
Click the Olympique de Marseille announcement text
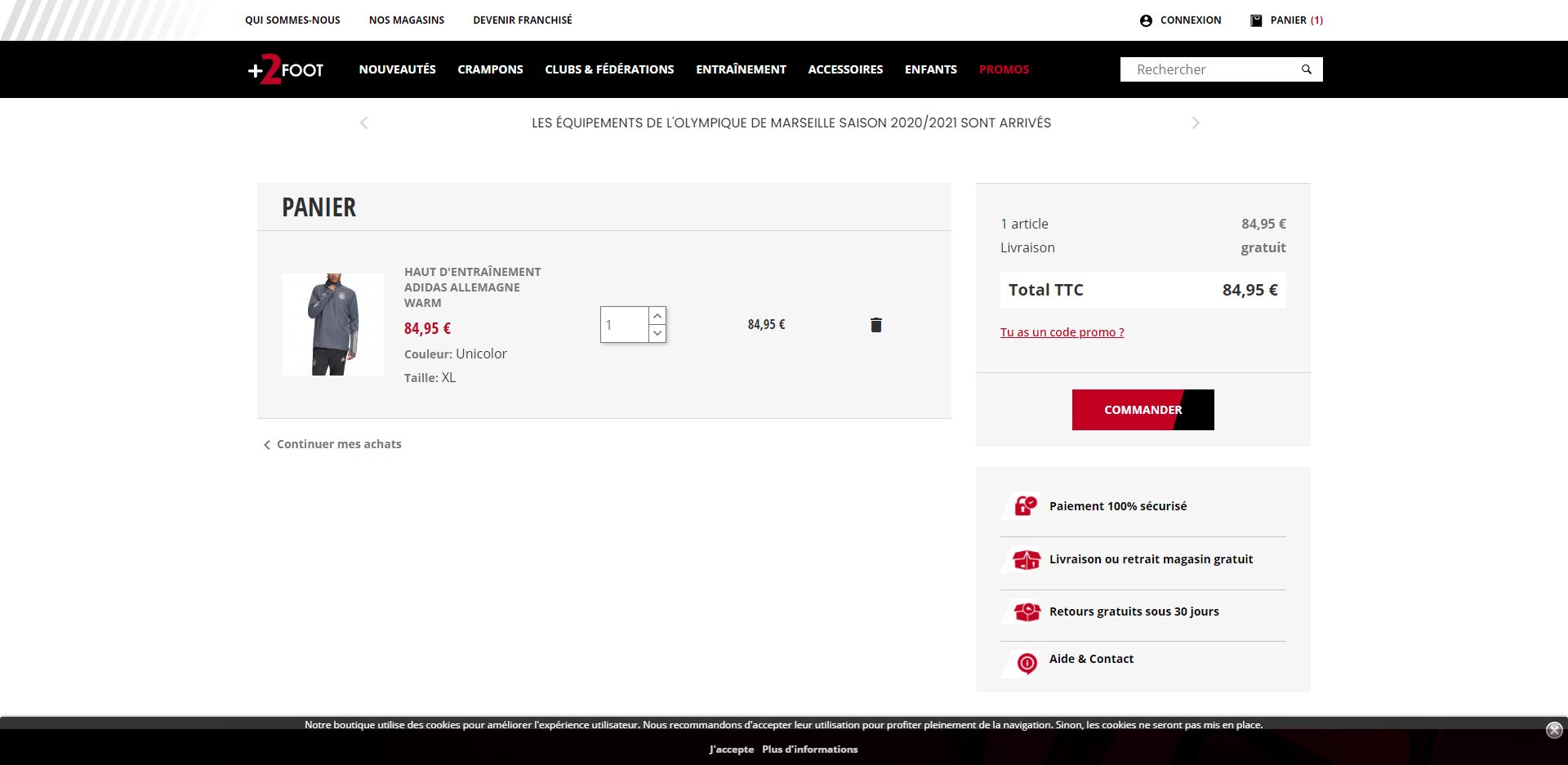[x=791, y=122]
